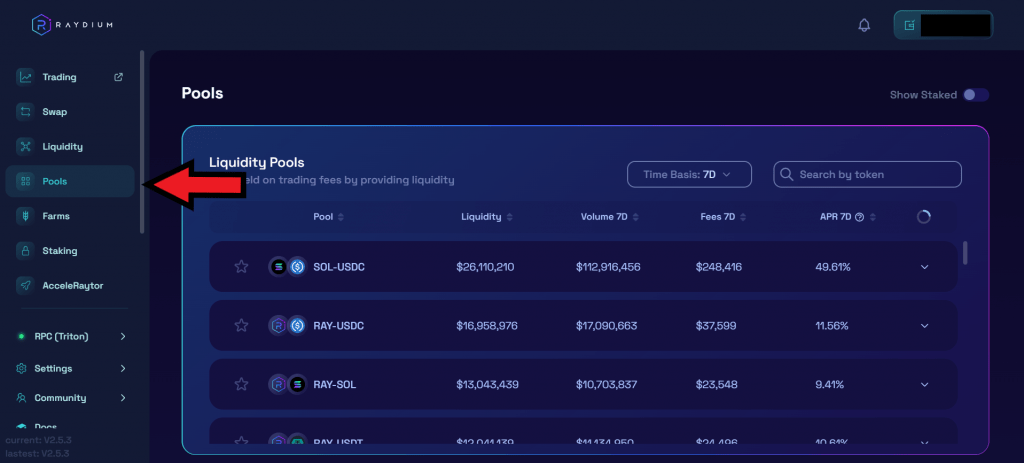Open the Time Basis 7D dropdown
The width and height of the screenshot is (1024, 463).
689,174
